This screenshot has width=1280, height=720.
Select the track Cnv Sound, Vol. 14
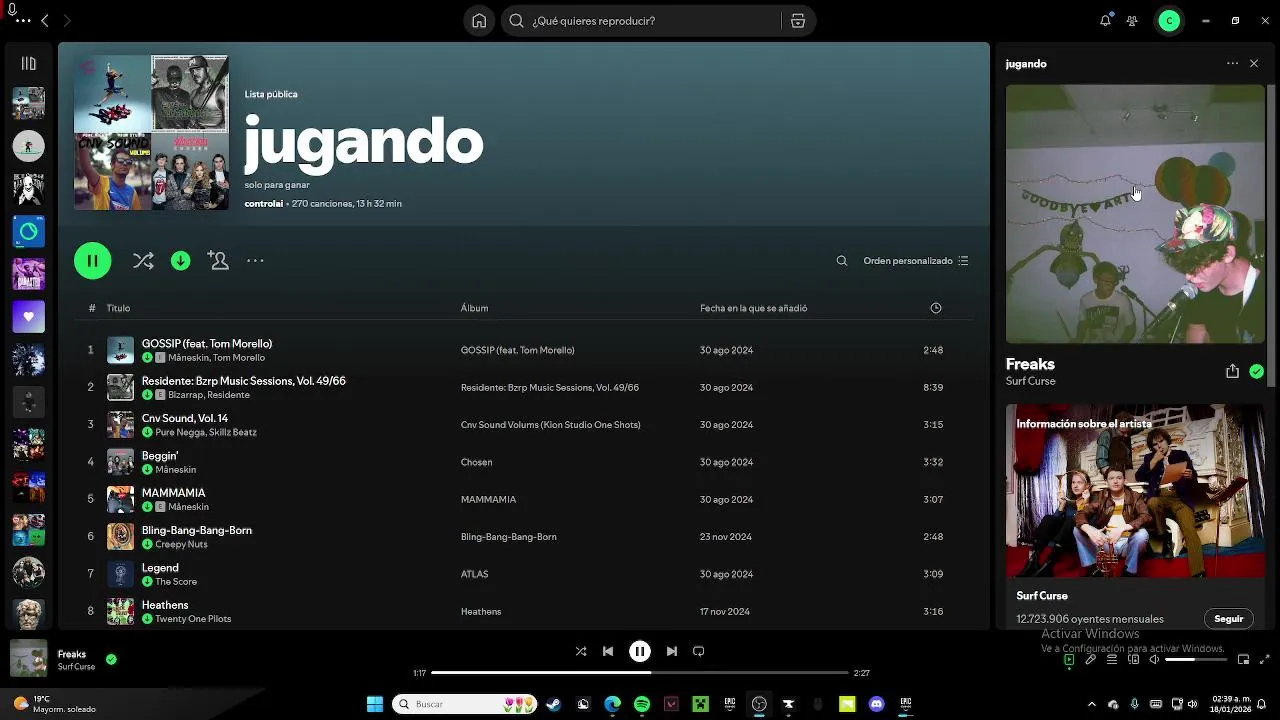point(185,418)
